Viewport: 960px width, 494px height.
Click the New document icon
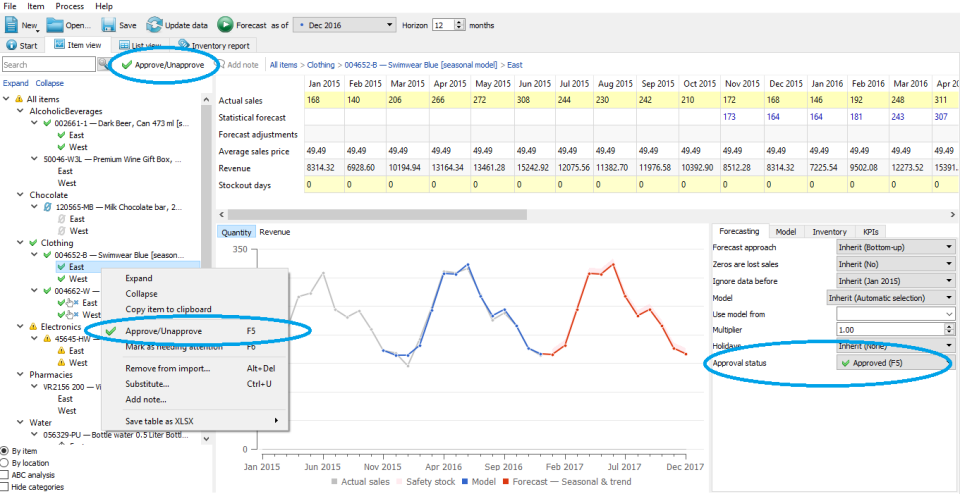[x=13, y=25]
